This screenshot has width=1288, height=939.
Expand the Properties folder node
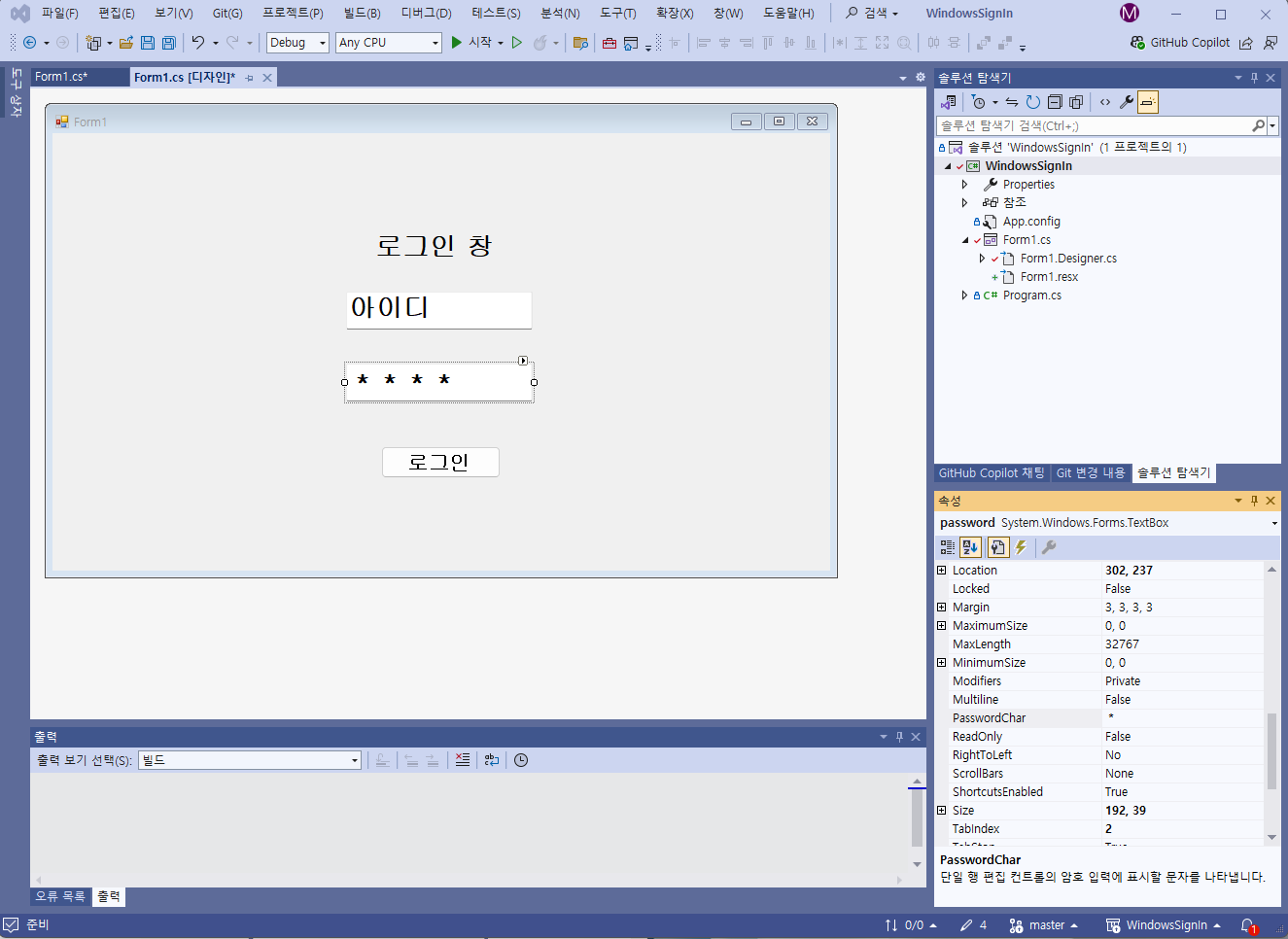pyautogui.click(x=964, y=185)
